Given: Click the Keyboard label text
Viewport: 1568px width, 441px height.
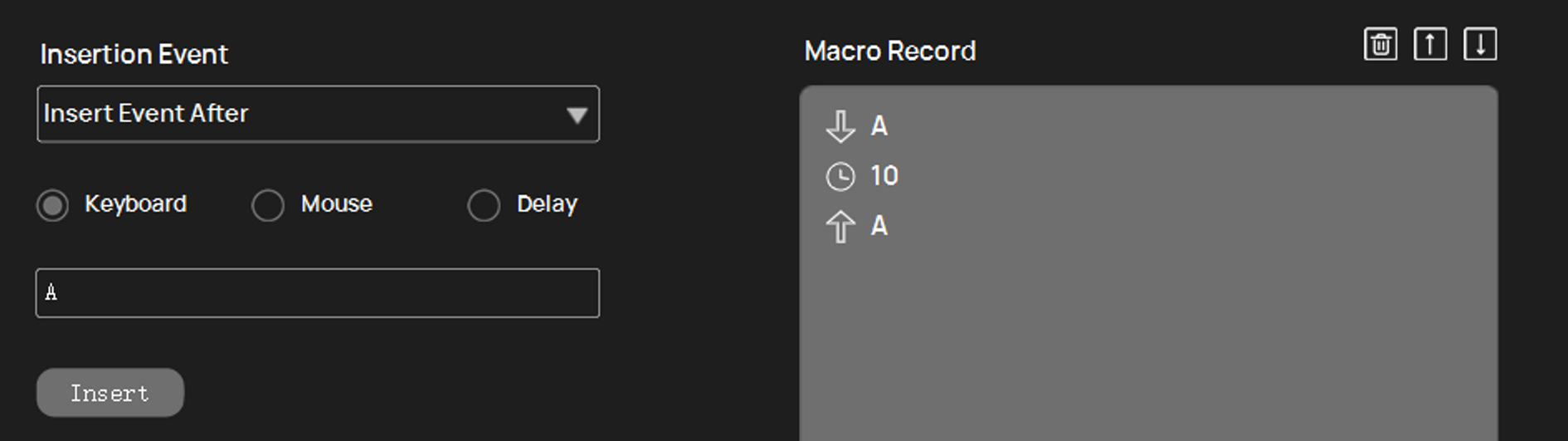Looking at the screenshot, I should tap(135, 204).
